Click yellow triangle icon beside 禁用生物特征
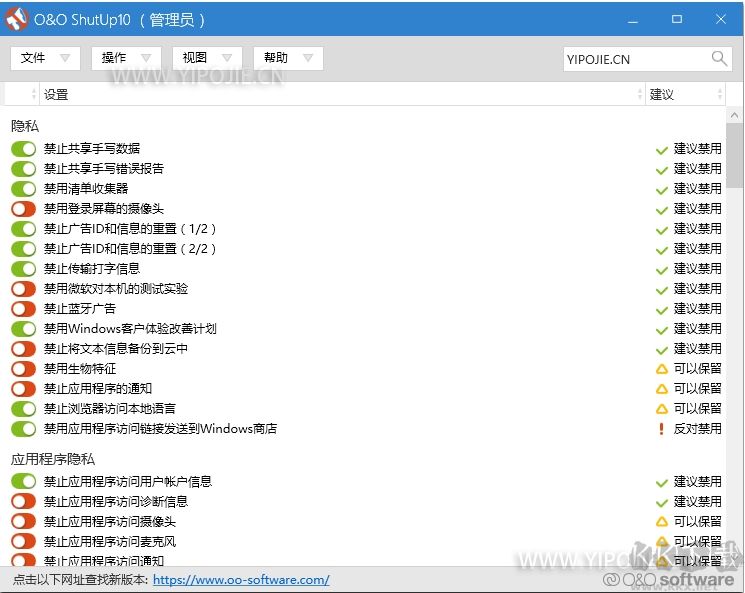 point(661,369)
